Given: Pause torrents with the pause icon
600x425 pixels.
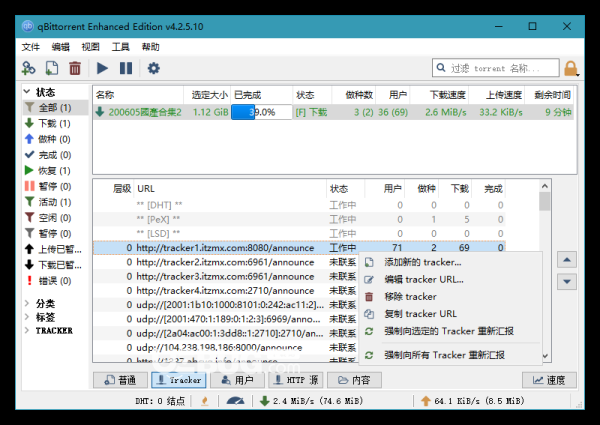Looking at the screenshot, I should click(126, 68).
